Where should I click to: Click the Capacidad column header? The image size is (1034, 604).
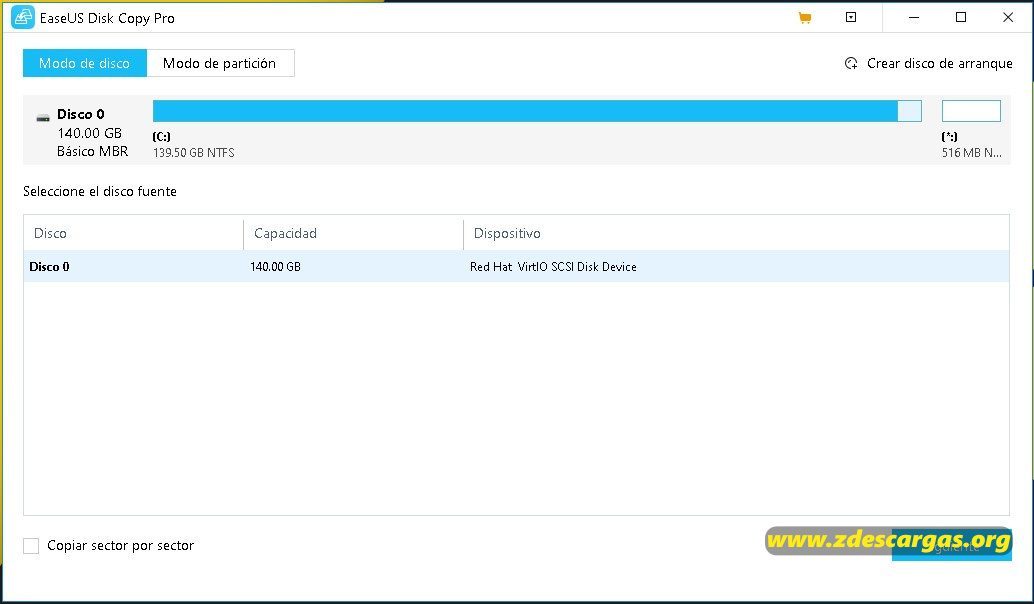coord(353,233)
